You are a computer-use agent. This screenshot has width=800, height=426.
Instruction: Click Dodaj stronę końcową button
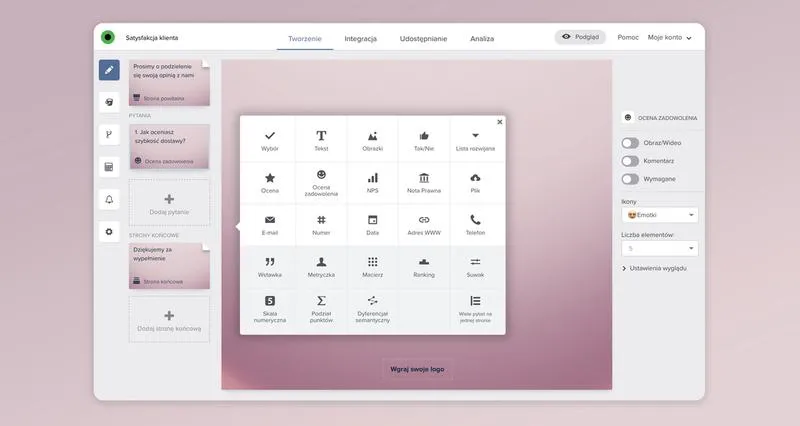[x=169, y=319]
